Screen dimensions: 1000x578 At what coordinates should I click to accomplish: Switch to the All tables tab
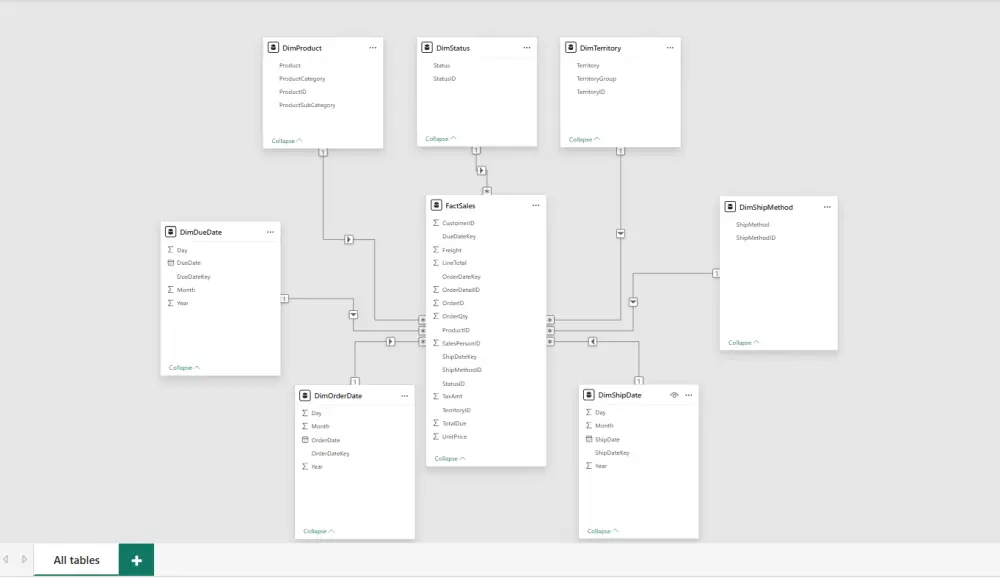coord(74,559)
